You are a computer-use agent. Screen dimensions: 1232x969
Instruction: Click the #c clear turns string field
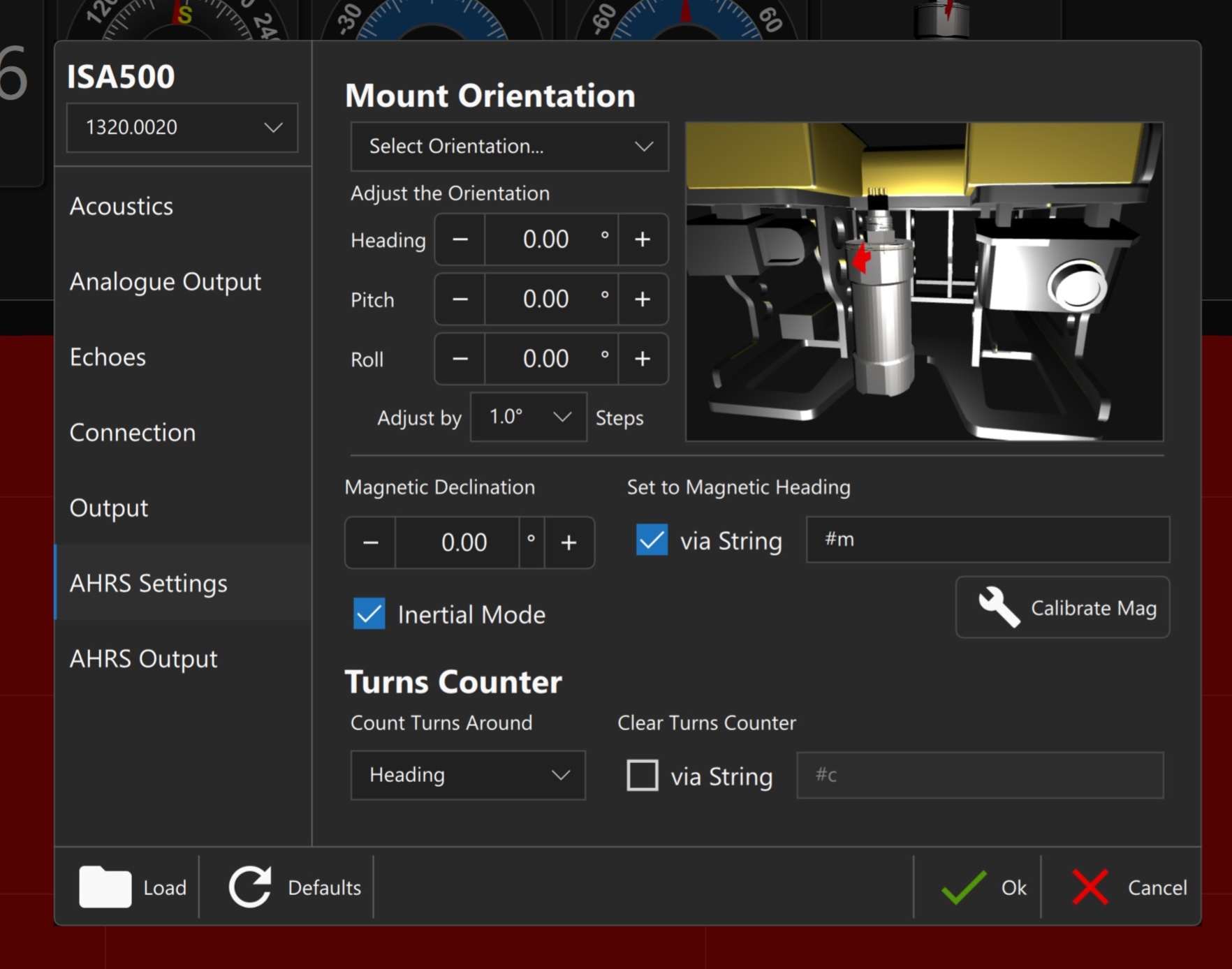tap(980, 775)
